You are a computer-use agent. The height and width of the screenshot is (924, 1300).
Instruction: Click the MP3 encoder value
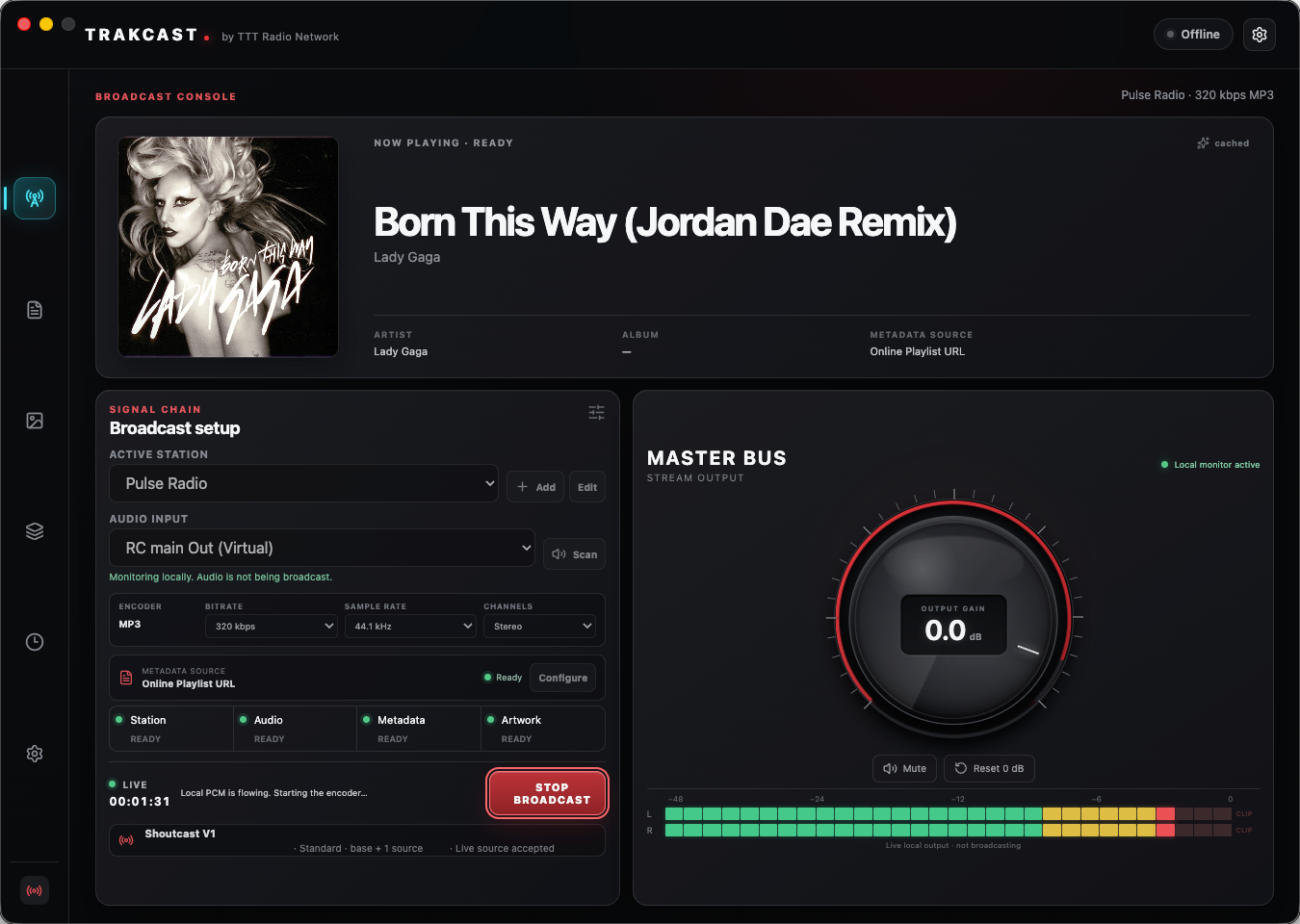point(130,625)
